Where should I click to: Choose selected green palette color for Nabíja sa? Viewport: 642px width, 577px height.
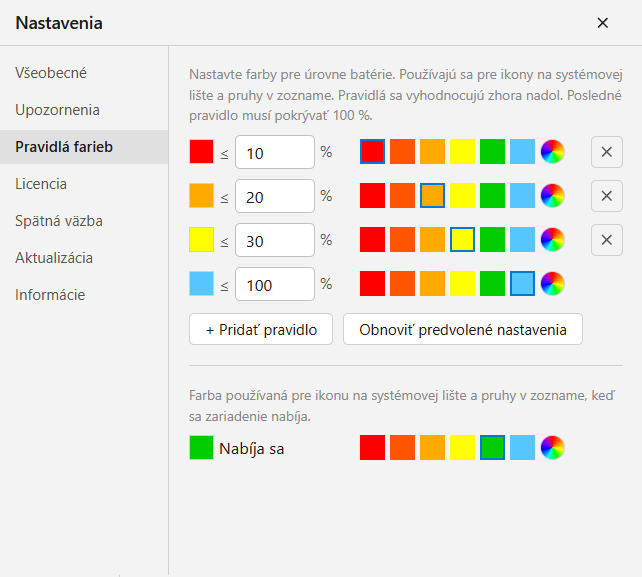(492, 448)
